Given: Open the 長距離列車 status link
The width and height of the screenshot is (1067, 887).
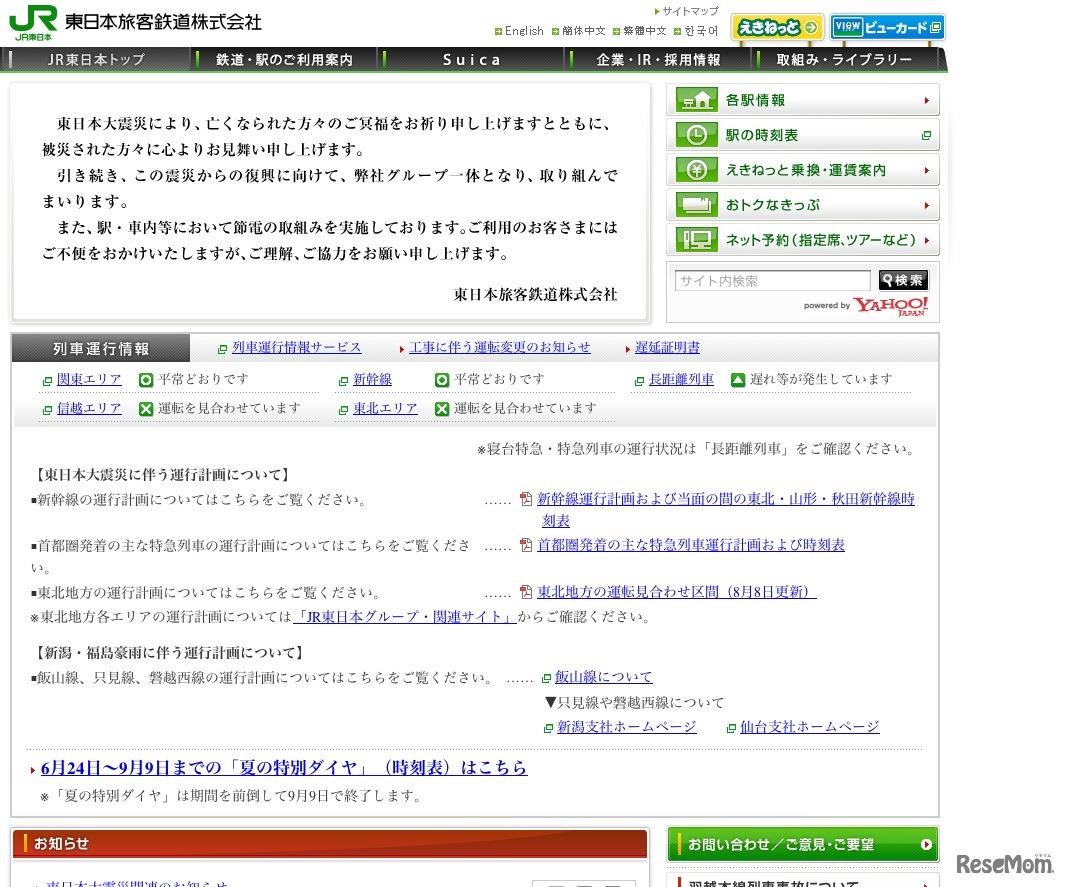Looking at the screenshot, I should (x=681, y=379).
